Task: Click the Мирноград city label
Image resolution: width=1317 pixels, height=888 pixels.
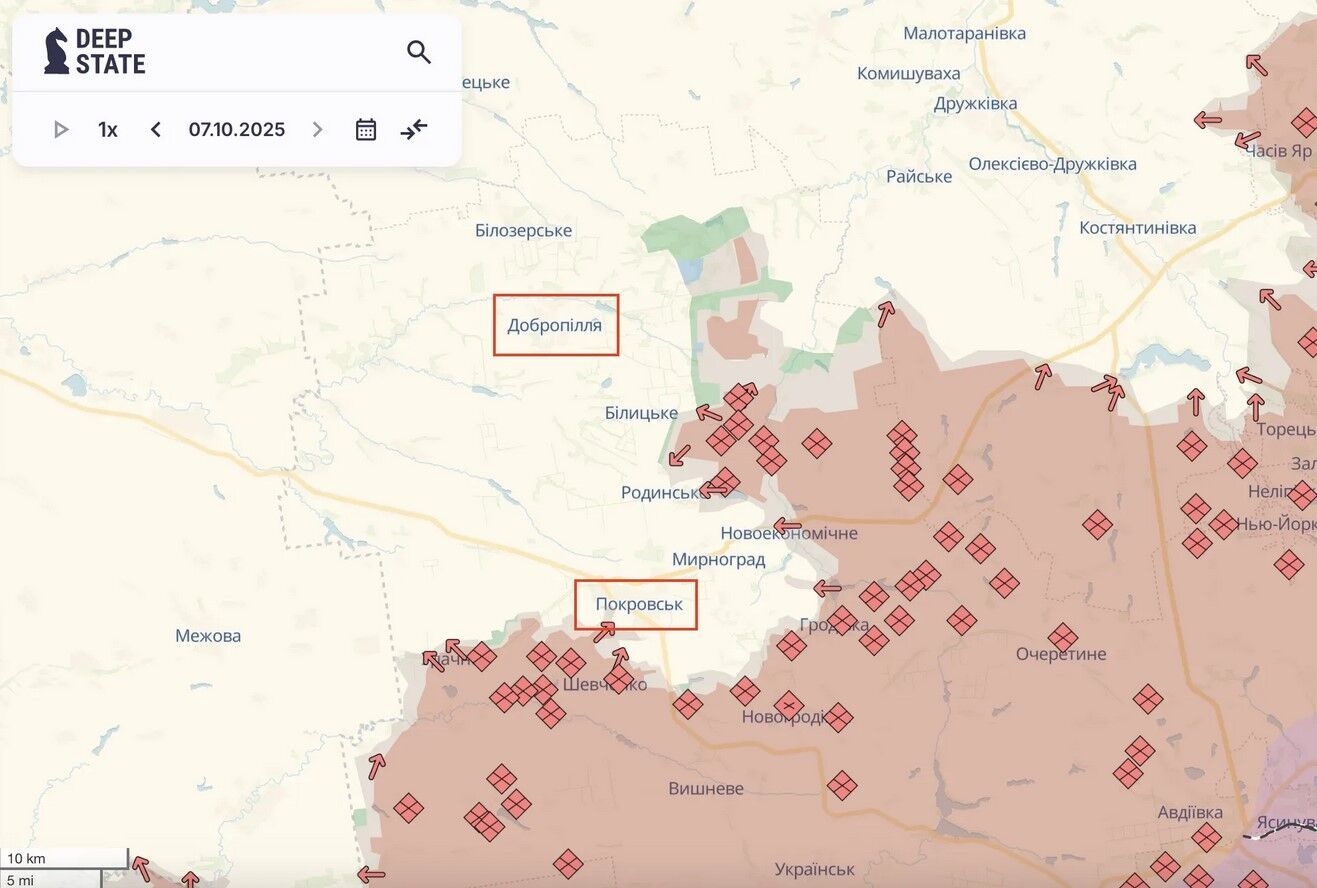Action: point(718,559)
